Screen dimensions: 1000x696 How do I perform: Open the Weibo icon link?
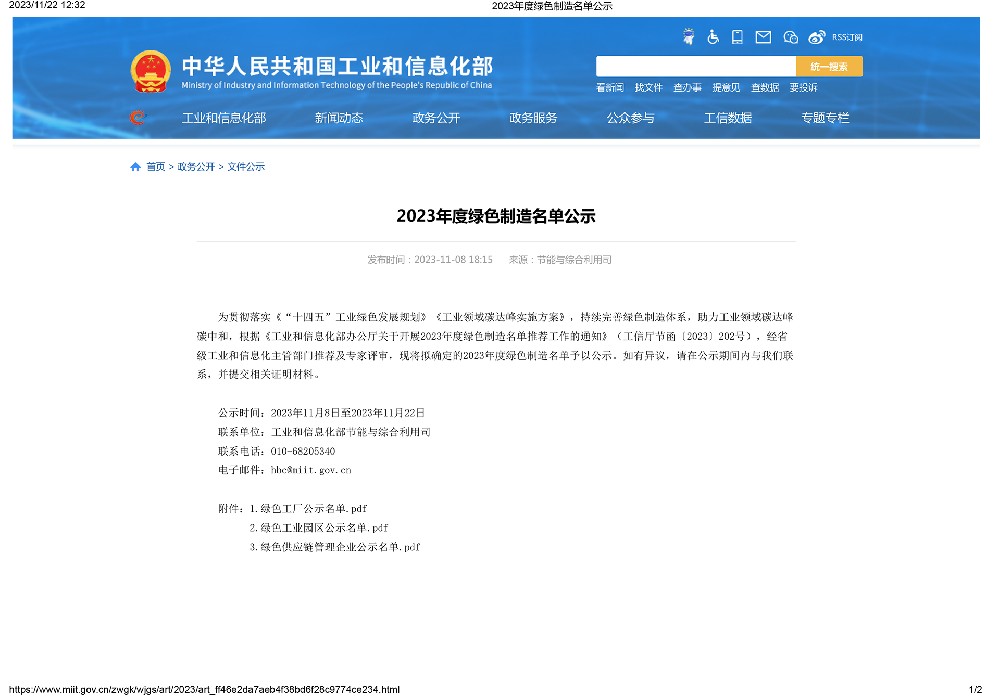click(x=816, y=37)
